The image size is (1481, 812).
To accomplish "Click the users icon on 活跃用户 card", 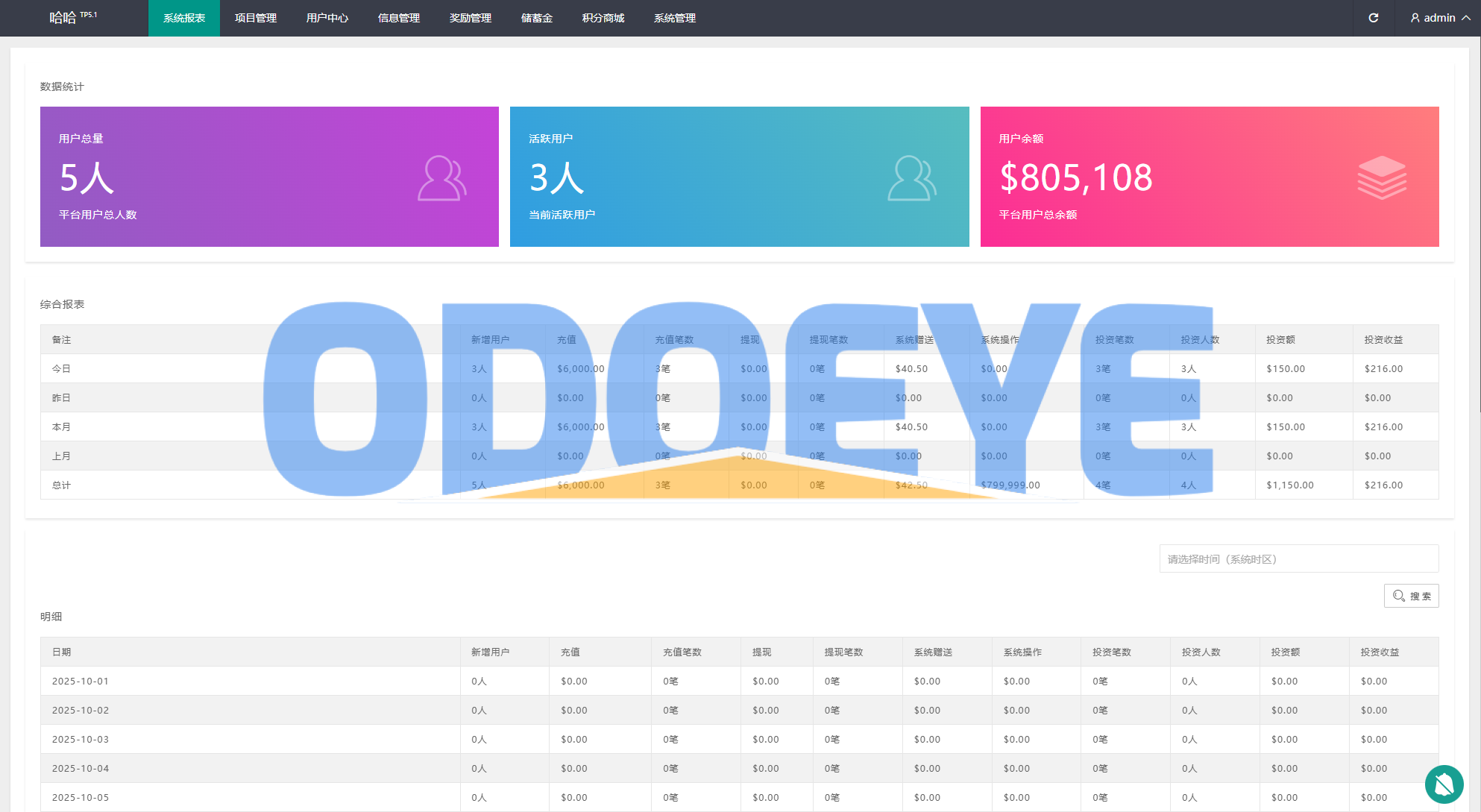I will pyautogui.click(x=911, y=178).
